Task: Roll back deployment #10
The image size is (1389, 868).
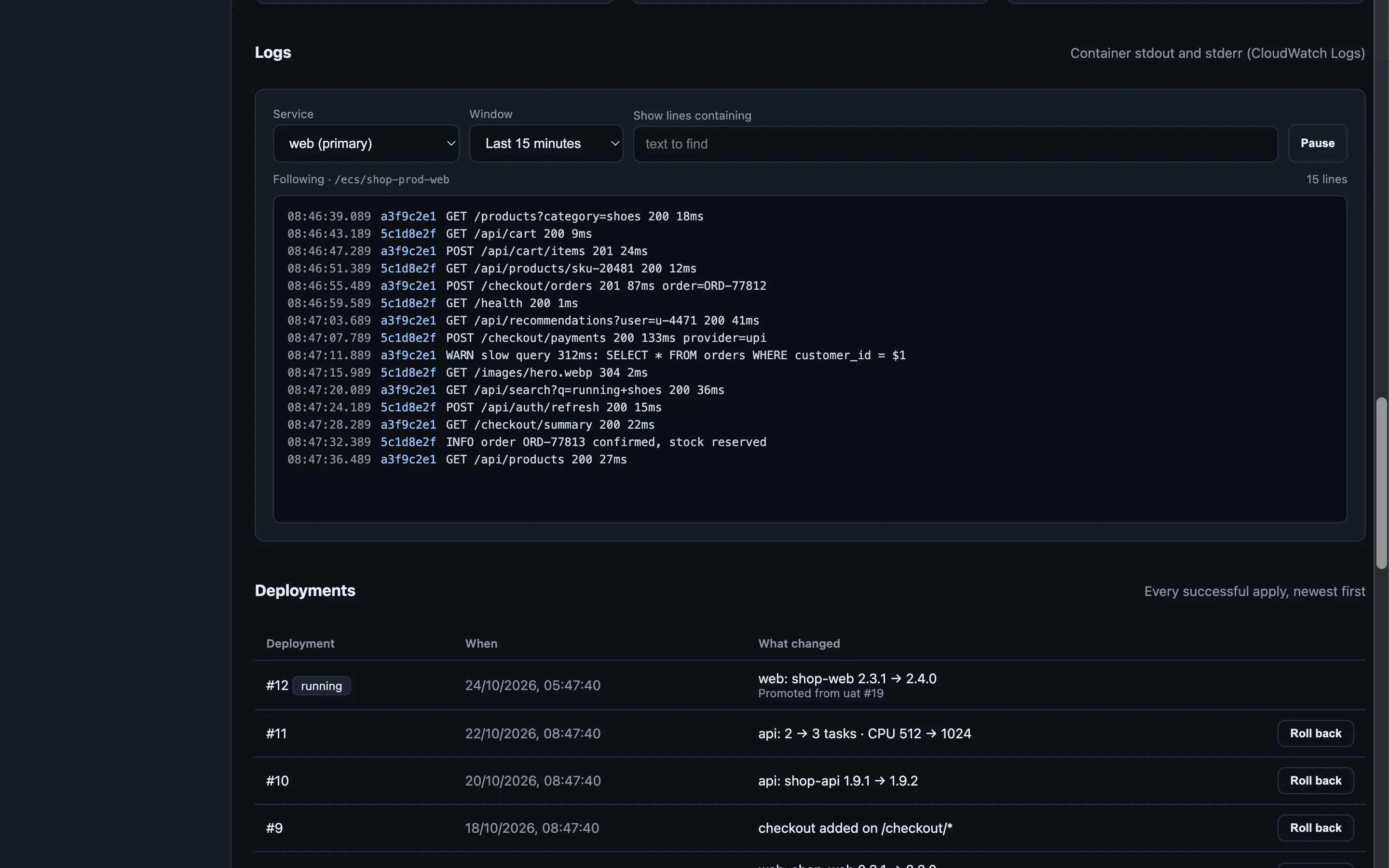Action: tap(1316, 781)
